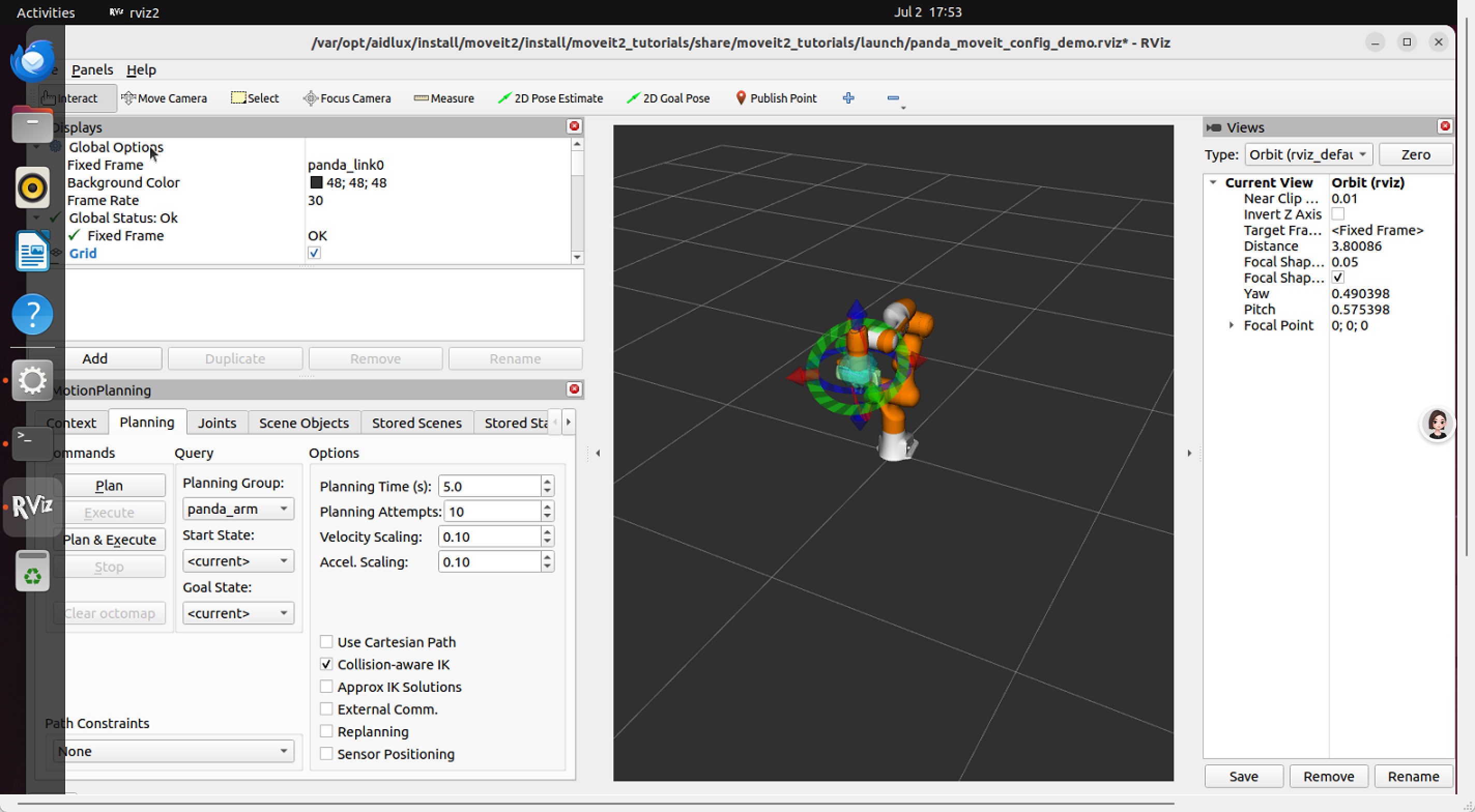Select the 2D Goal Pose tool
Viewport: 1475px width, 812px height.
[x=668, y=98]
